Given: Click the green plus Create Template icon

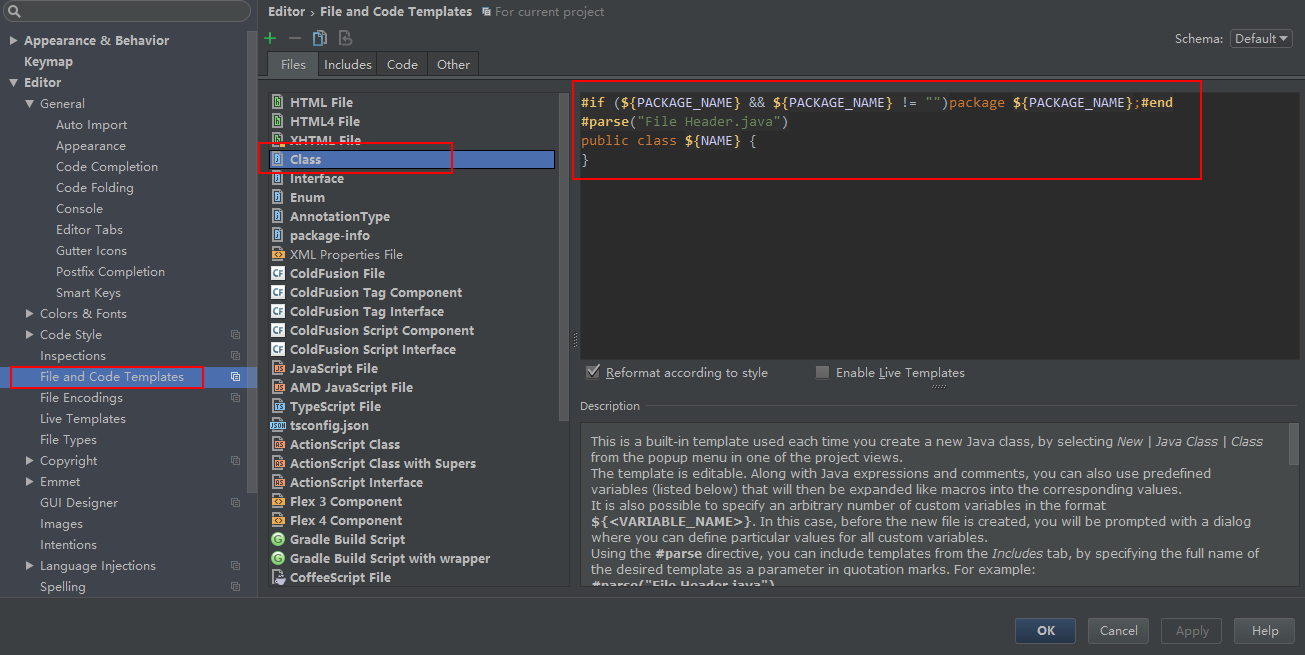Looking at the screenshot, I should point(270,38).
